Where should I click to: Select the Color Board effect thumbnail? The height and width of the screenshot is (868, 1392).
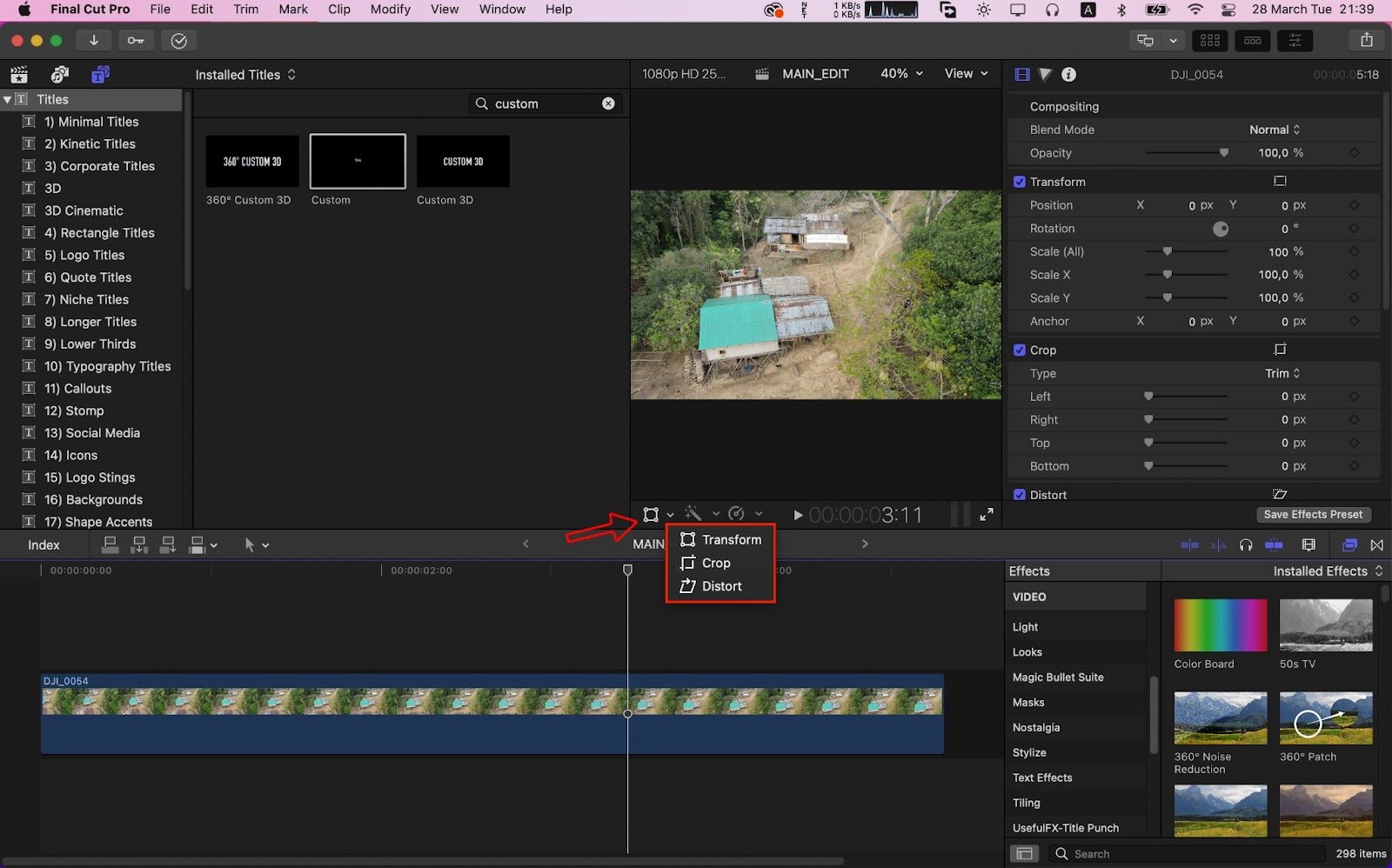1221,624
